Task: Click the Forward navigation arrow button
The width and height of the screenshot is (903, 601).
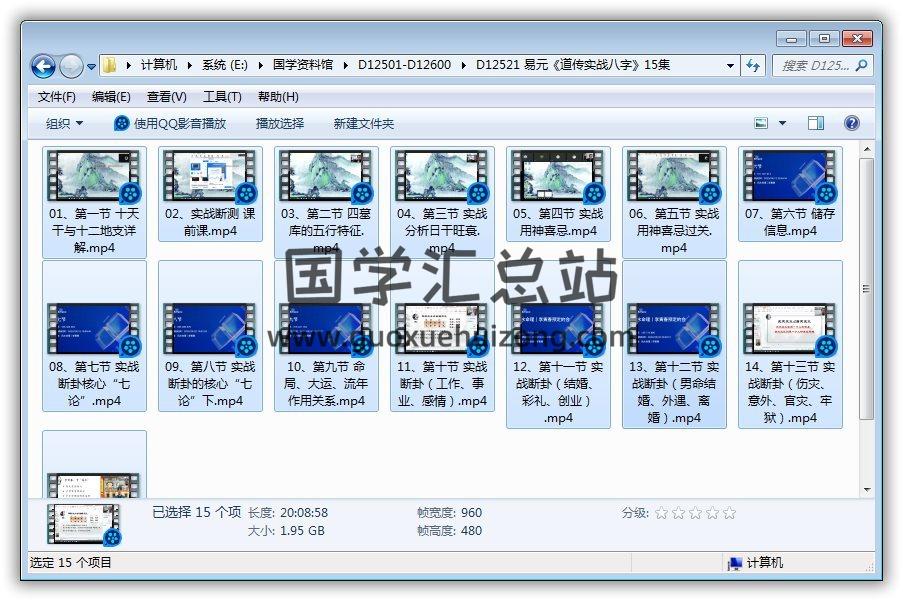Action: (71, 66)
